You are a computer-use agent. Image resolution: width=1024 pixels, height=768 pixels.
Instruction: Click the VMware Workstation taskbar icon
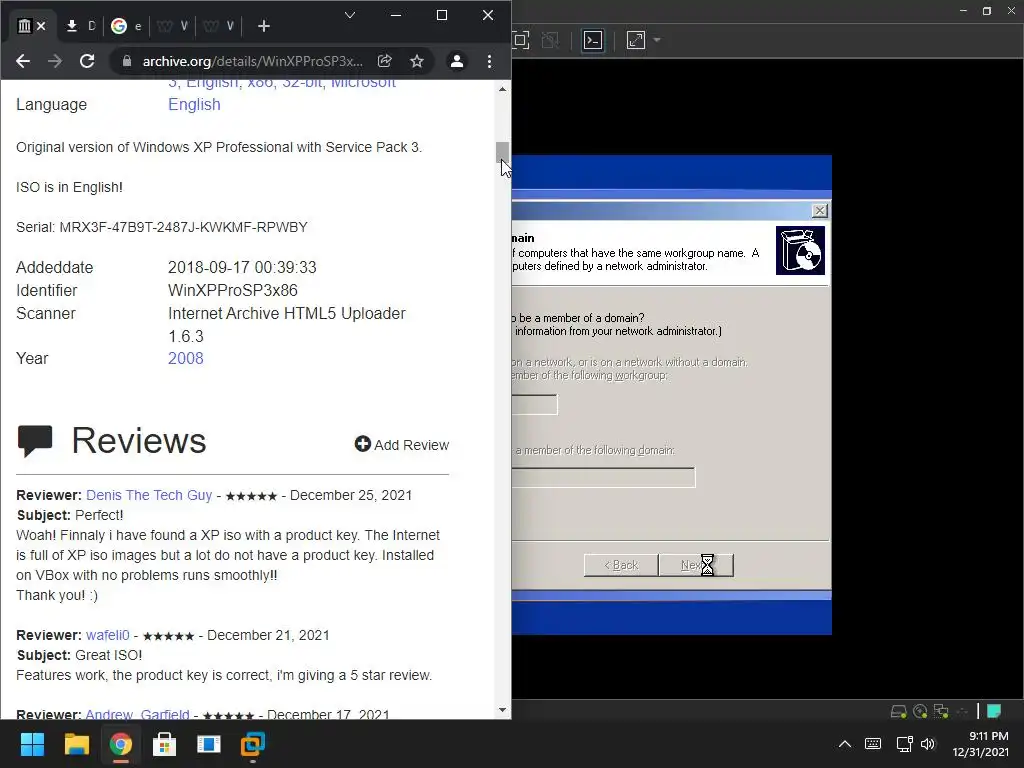click(x=253, y=744)
